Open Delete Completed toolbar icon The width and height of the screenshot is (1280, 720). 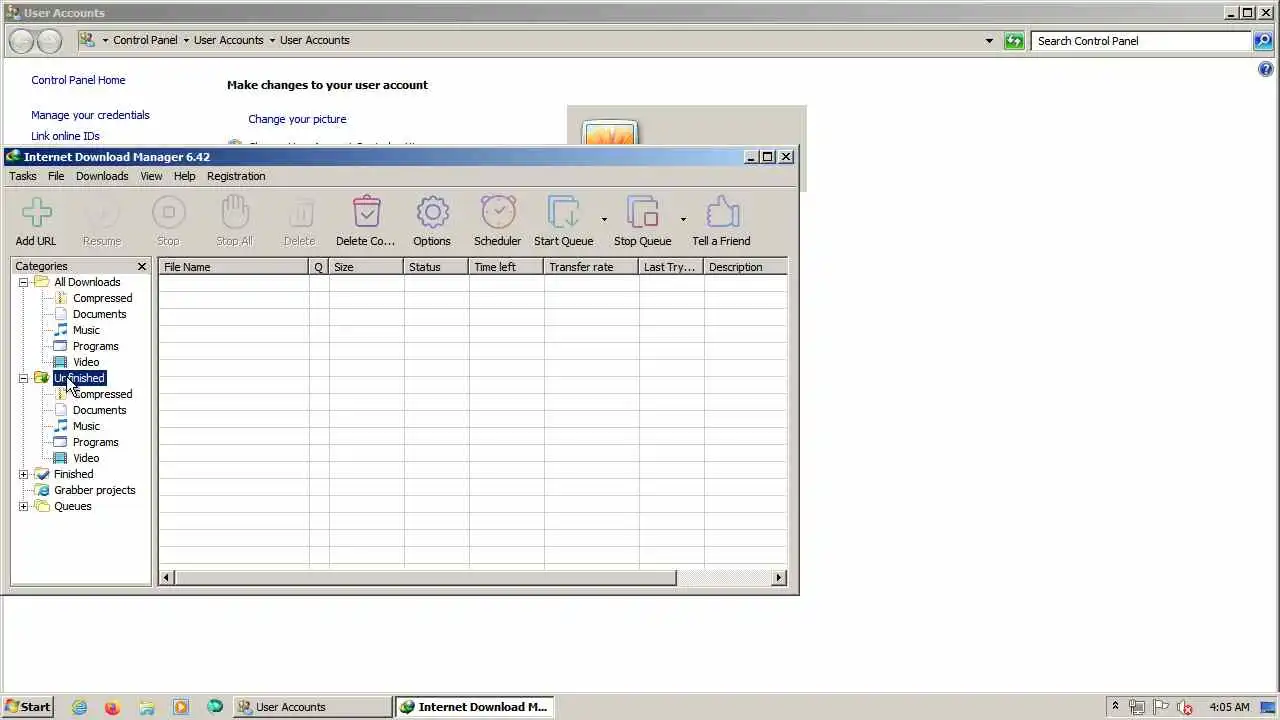click(x=366, y=212)
